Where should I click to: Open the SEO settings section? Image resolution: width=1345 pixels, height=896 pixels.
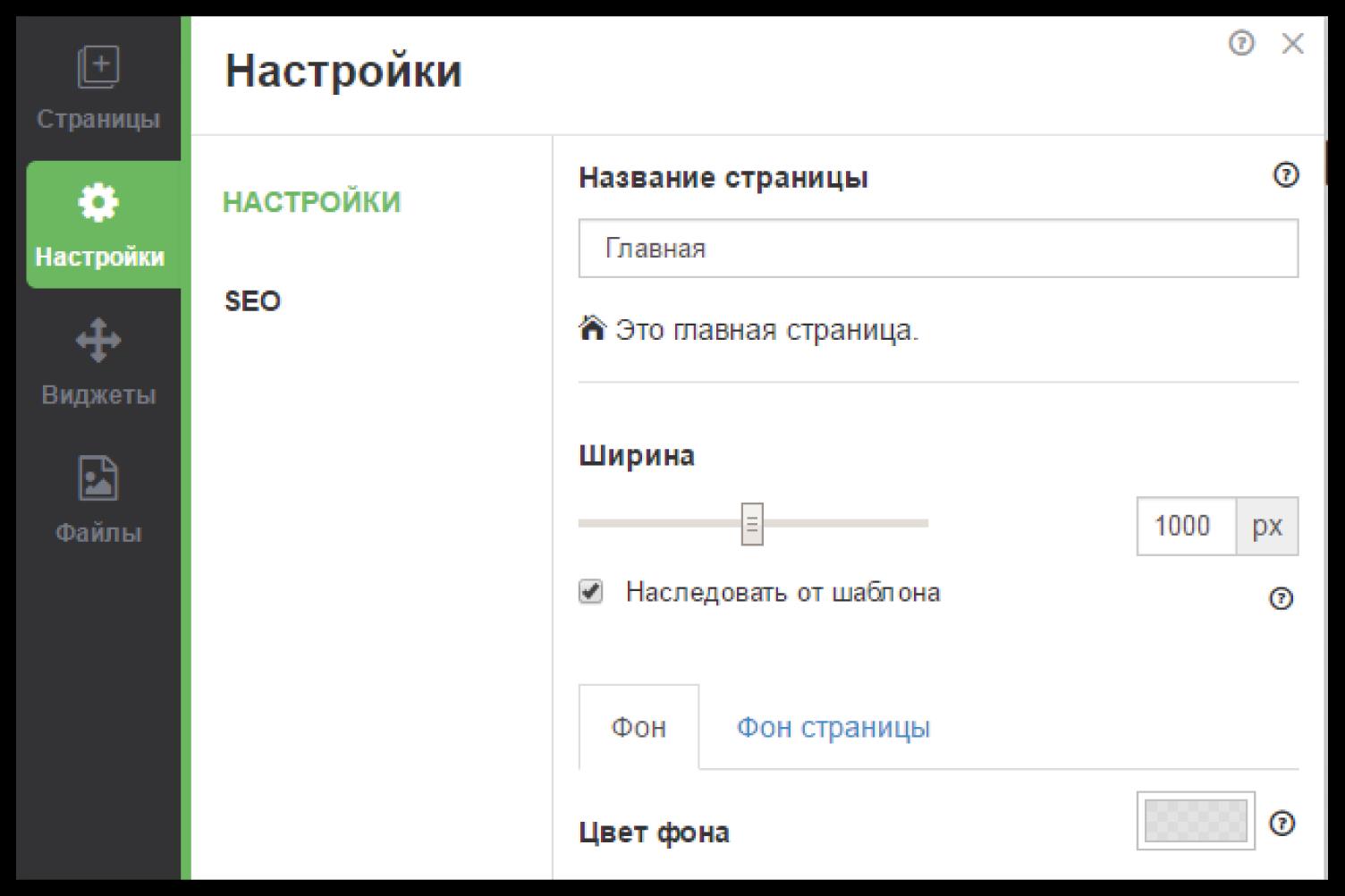tap(253, 301)
